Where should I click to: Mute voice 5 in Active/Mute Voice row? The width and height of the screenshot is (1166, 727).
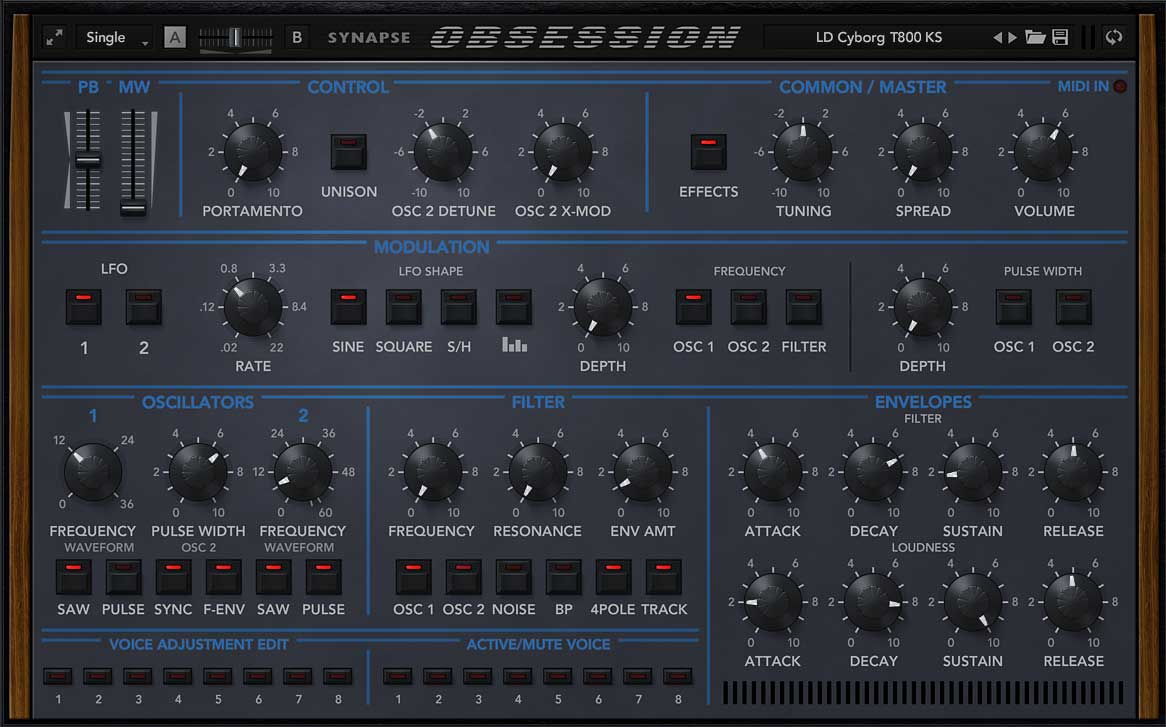point(557,676)
